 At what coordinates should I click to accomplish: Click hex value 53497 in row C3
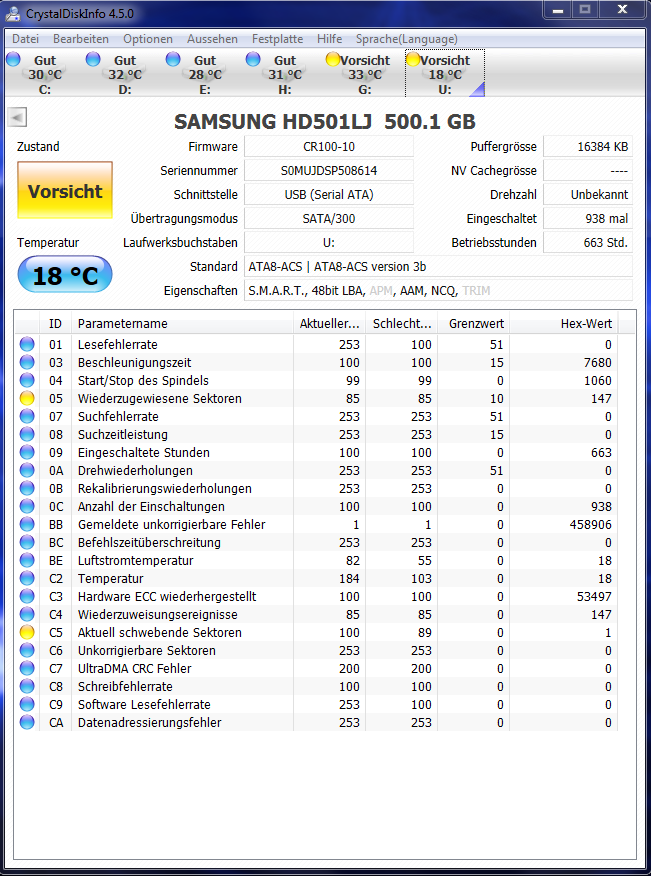[x=594, y=597]
